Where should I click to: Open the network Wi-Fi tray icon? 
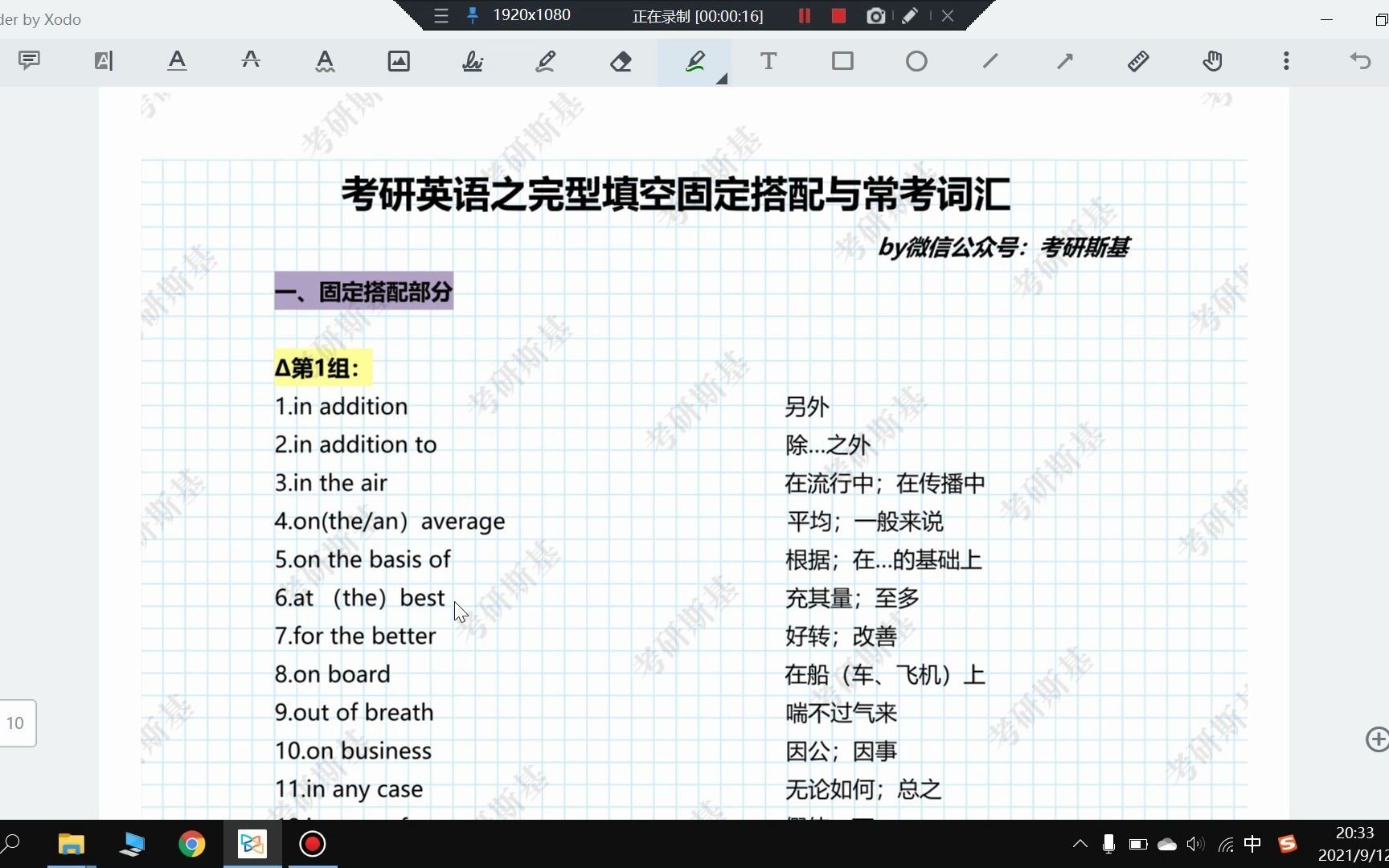coord(1225,844)
